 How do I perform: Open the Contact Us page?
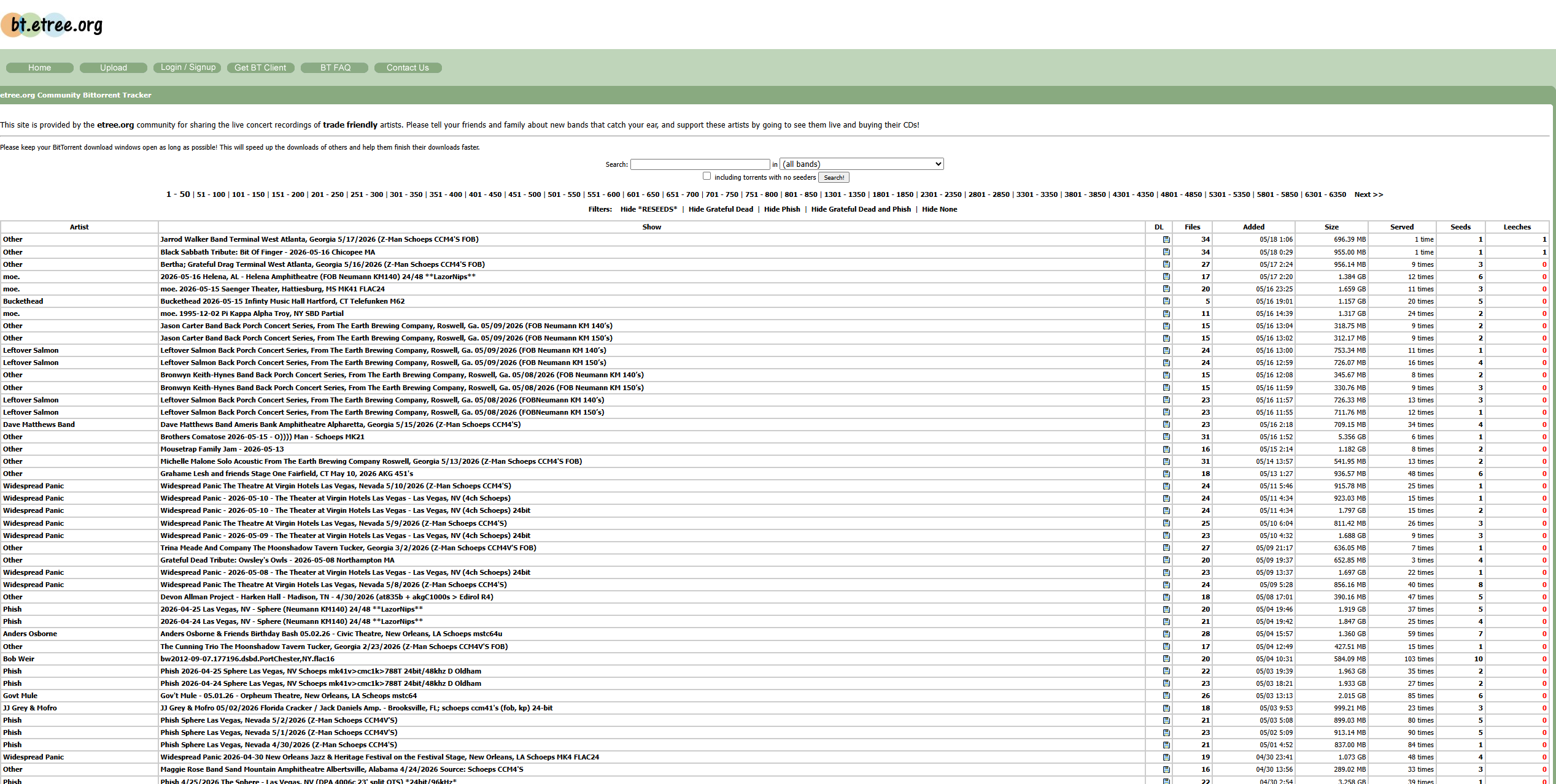point(408,67)
